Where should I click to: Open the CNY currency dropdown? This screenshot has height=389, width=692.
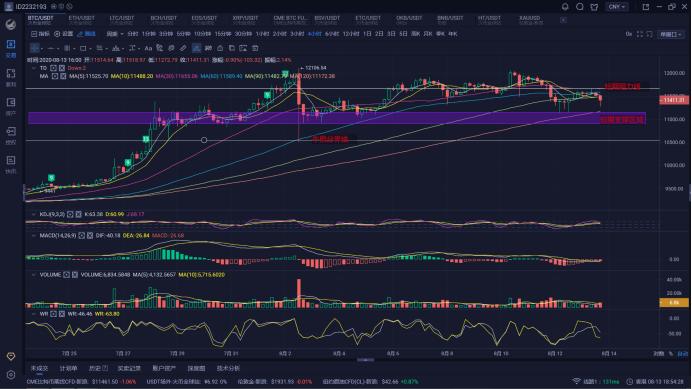617,7
